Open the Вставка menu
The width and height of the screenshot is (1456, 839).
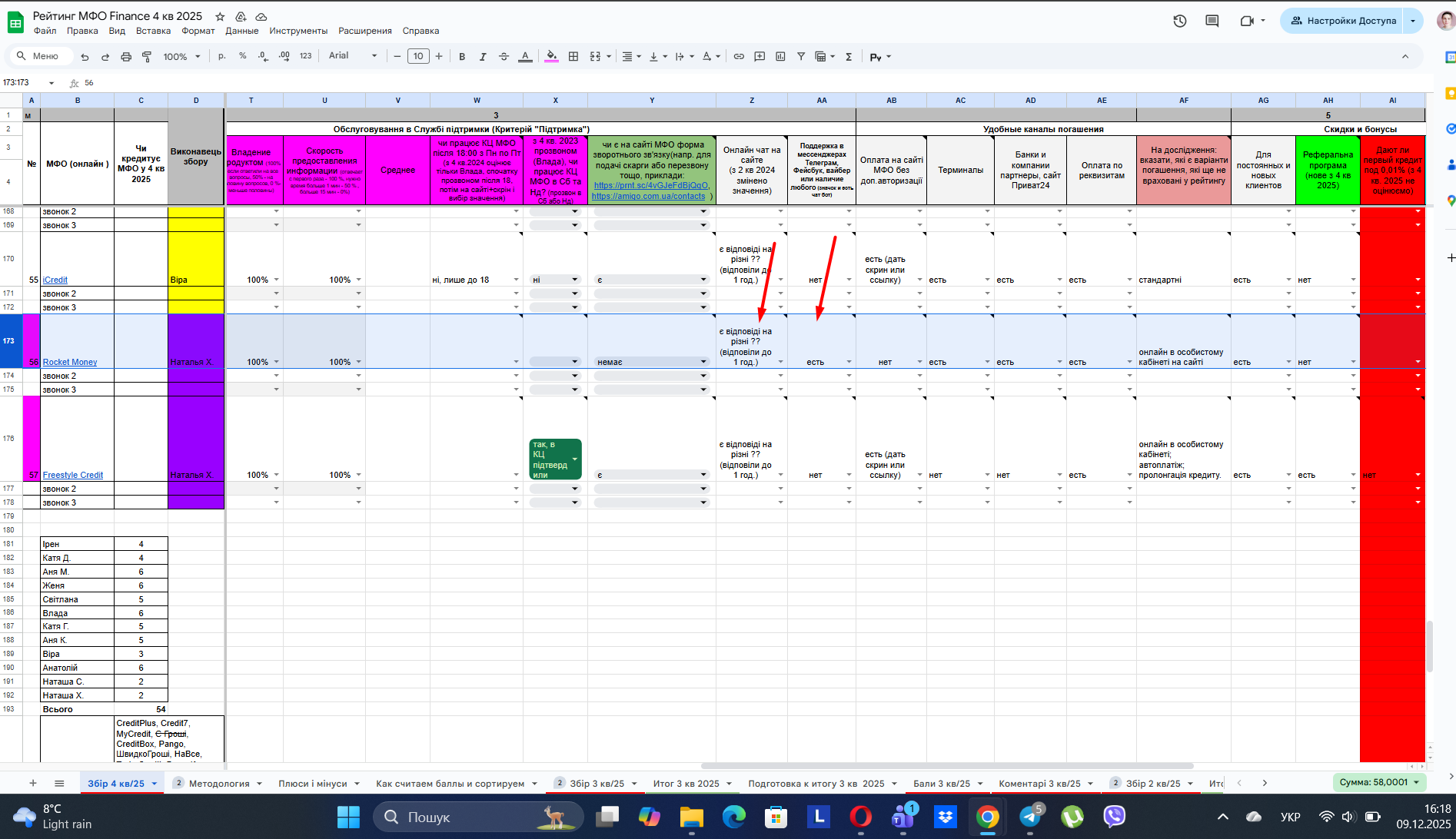click(153, 31)
